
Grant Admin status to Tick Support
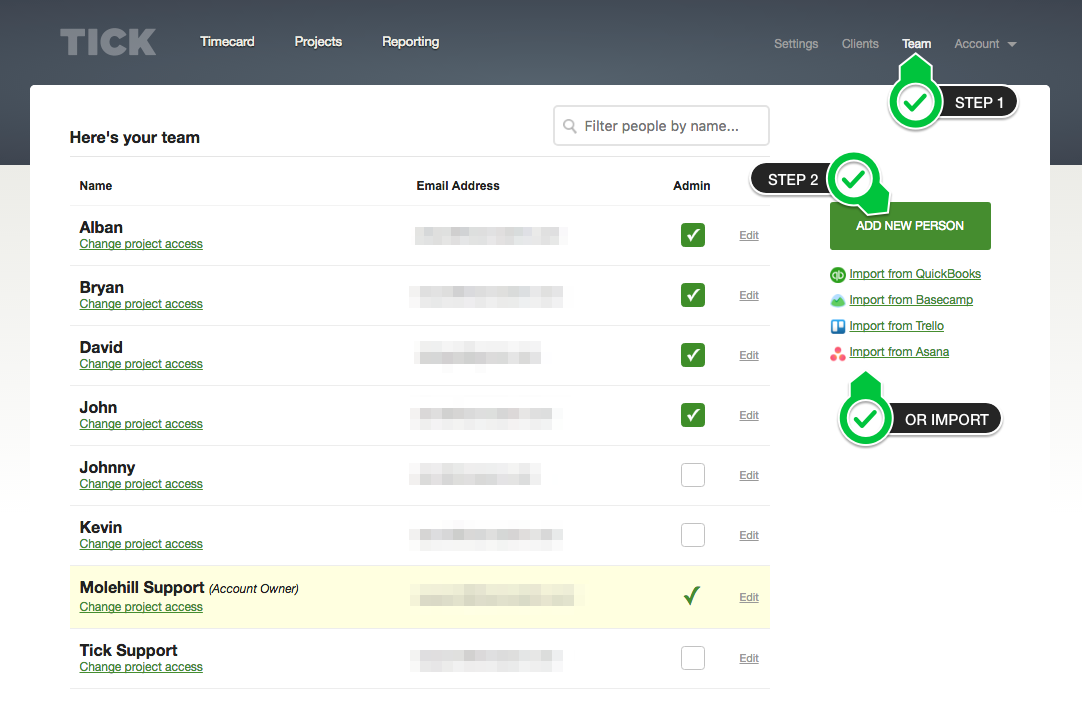(x=693, y=658)
